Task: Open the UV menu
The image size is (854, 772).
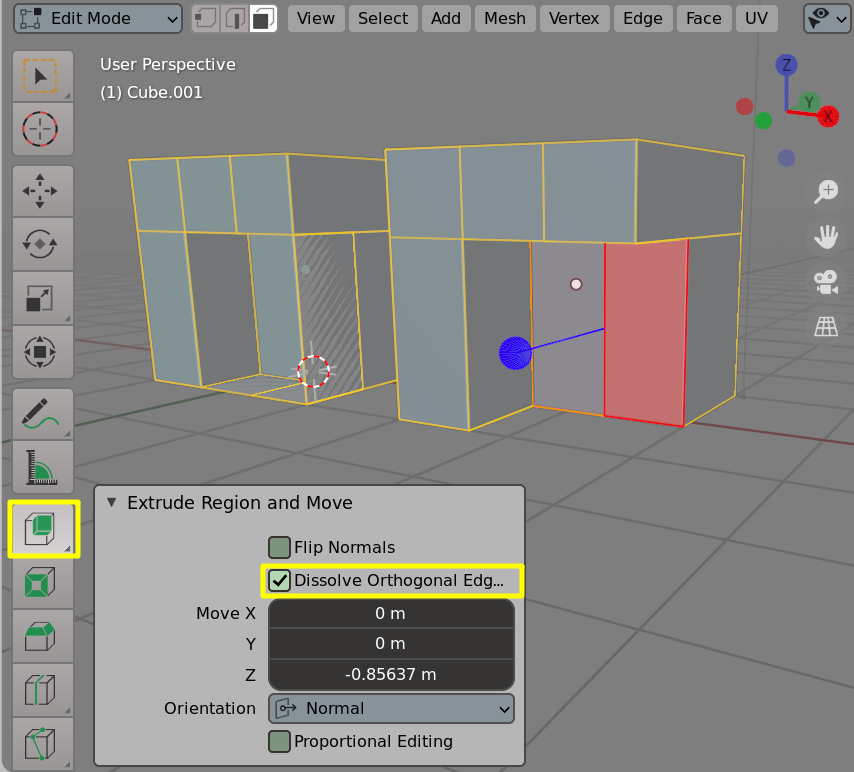Action: 757,18
